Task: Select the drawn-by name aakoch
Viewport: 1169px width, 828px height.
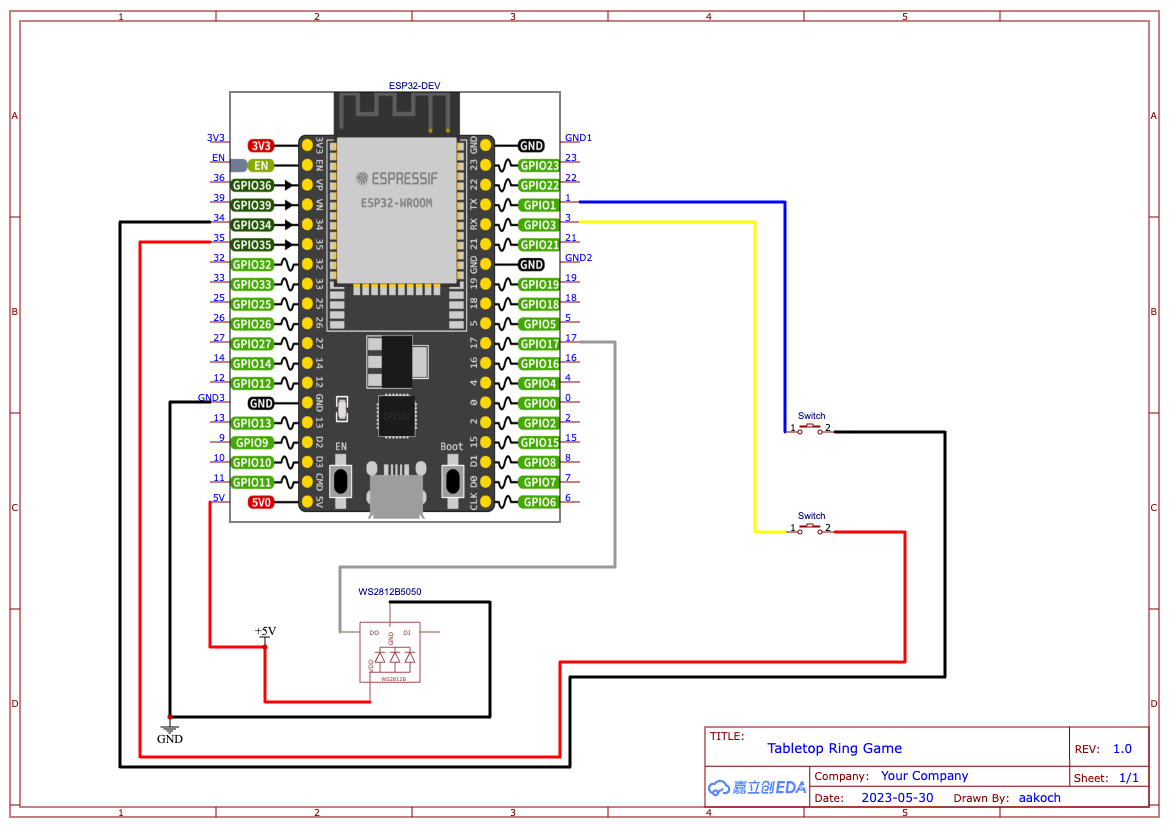Action: 1039,797
